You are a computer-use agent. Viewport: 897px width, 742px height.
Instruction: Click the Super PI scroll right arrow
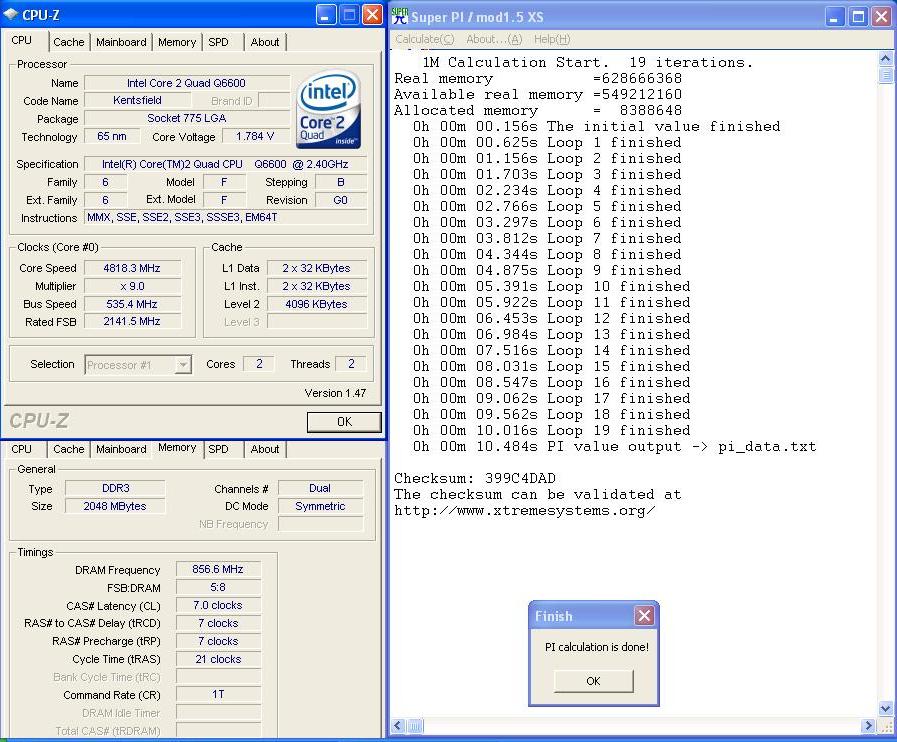pyautogui.click(x=868, y=725)
